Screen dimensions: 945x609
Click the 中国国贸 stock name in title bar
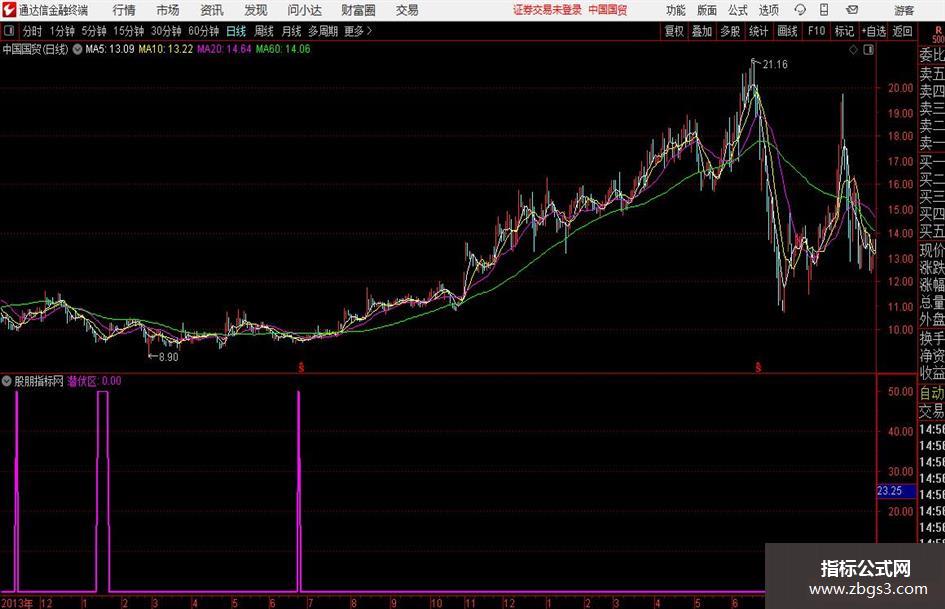(608, 10)
